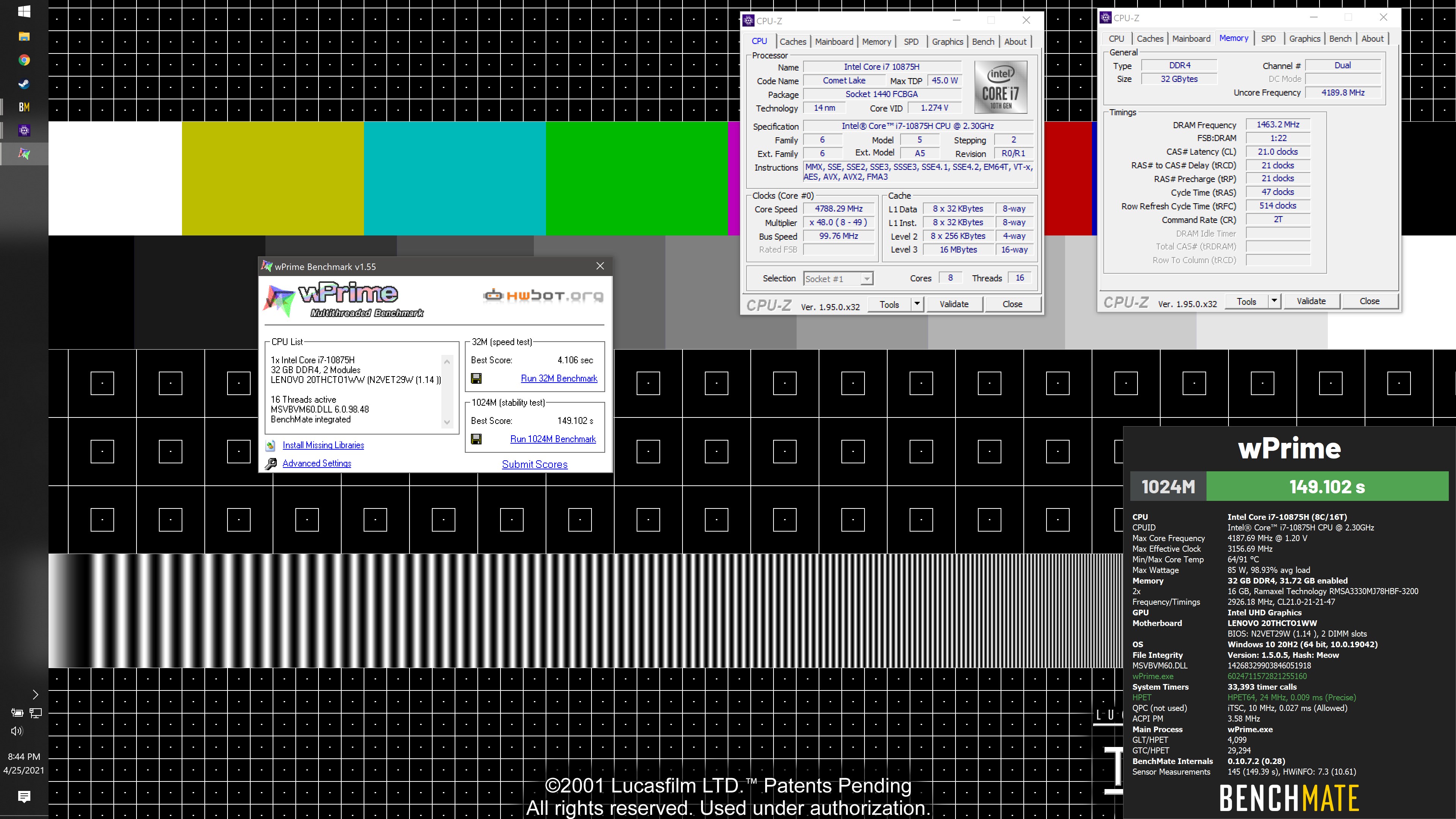Click the save icon beside Run 32M Benchmark

tap(476, 378)
